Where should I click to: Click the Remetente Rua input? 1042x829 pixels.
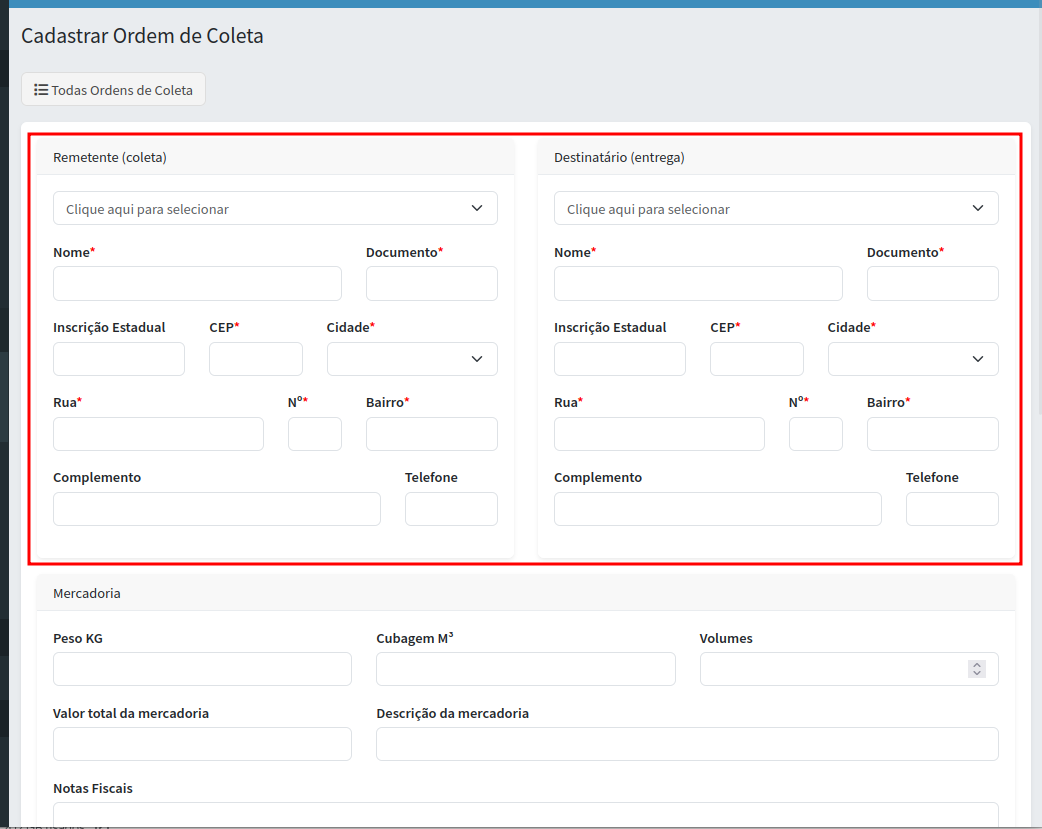158,434
